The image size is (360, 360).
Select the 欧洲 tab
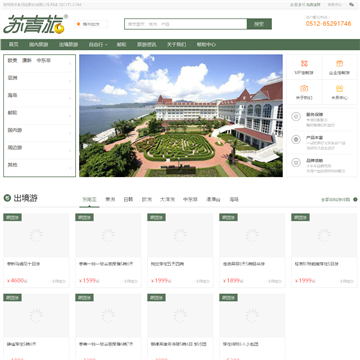146,200
